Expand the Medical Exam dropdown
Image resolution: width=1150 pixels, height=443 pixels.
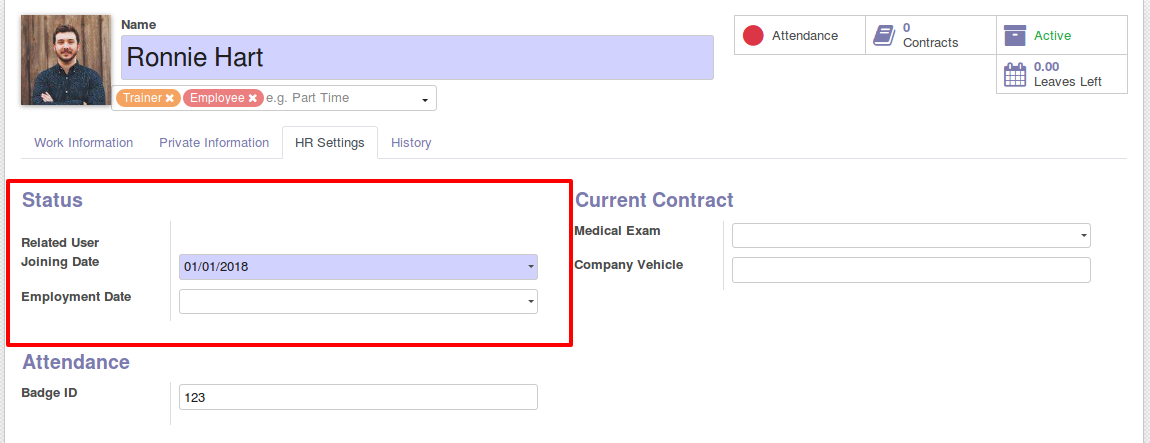point(1084,236)
